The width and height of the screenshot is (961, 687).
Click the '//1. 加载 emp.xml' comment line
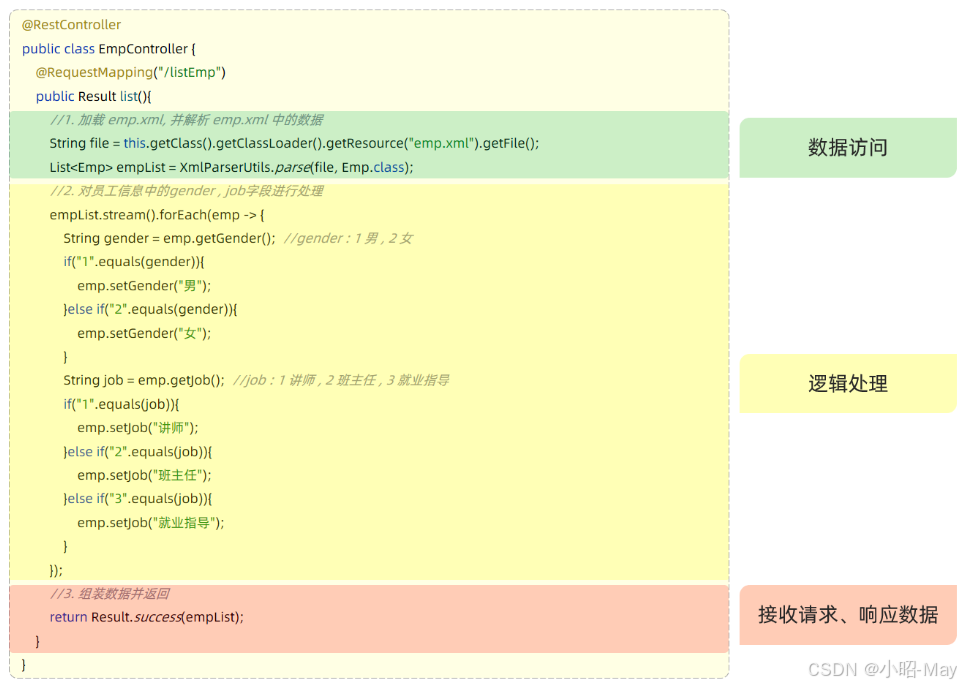coord(186,120)
